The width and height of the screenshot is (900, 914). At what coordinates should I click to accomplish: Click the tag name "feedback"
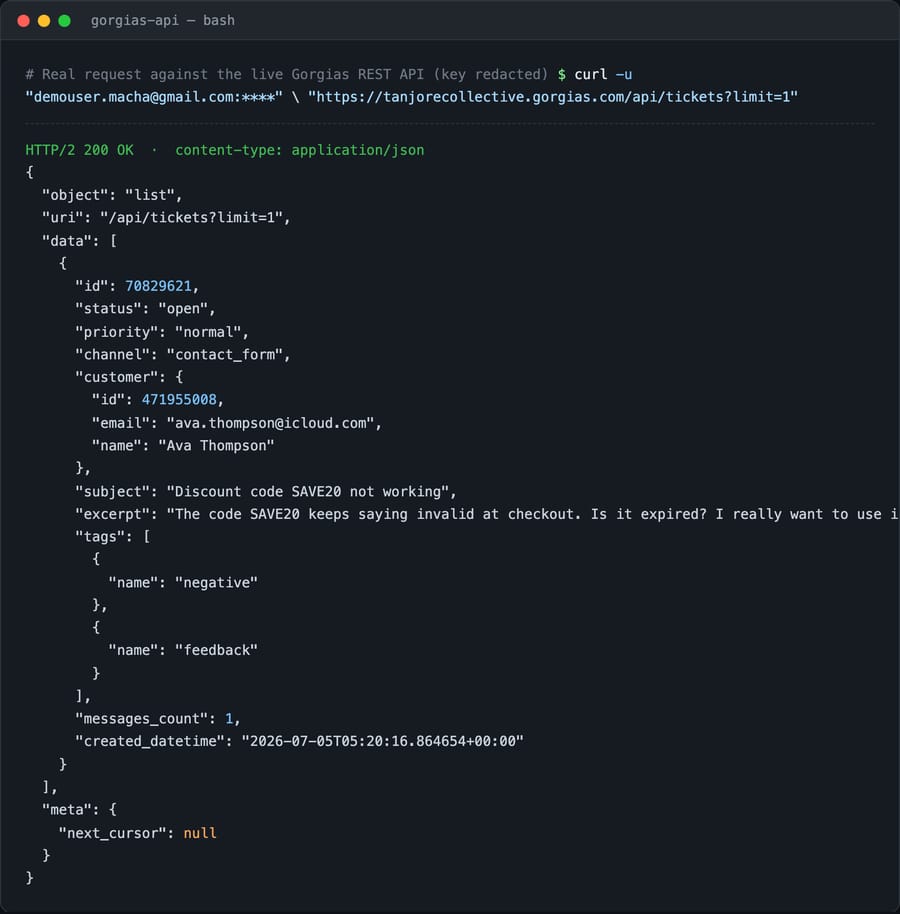click(216, 651)
